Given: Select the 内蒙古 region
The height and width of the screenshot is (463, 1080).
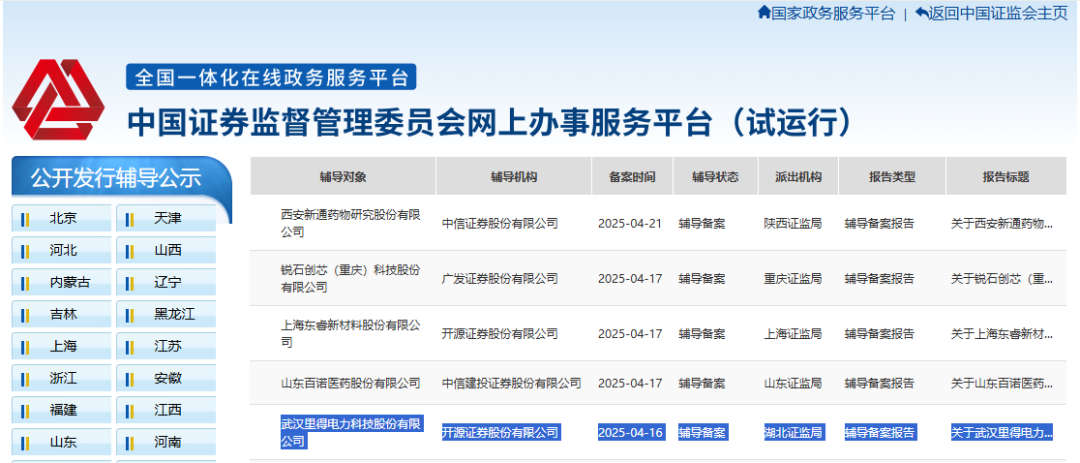Looking at the screenshot, I should 61,282.
